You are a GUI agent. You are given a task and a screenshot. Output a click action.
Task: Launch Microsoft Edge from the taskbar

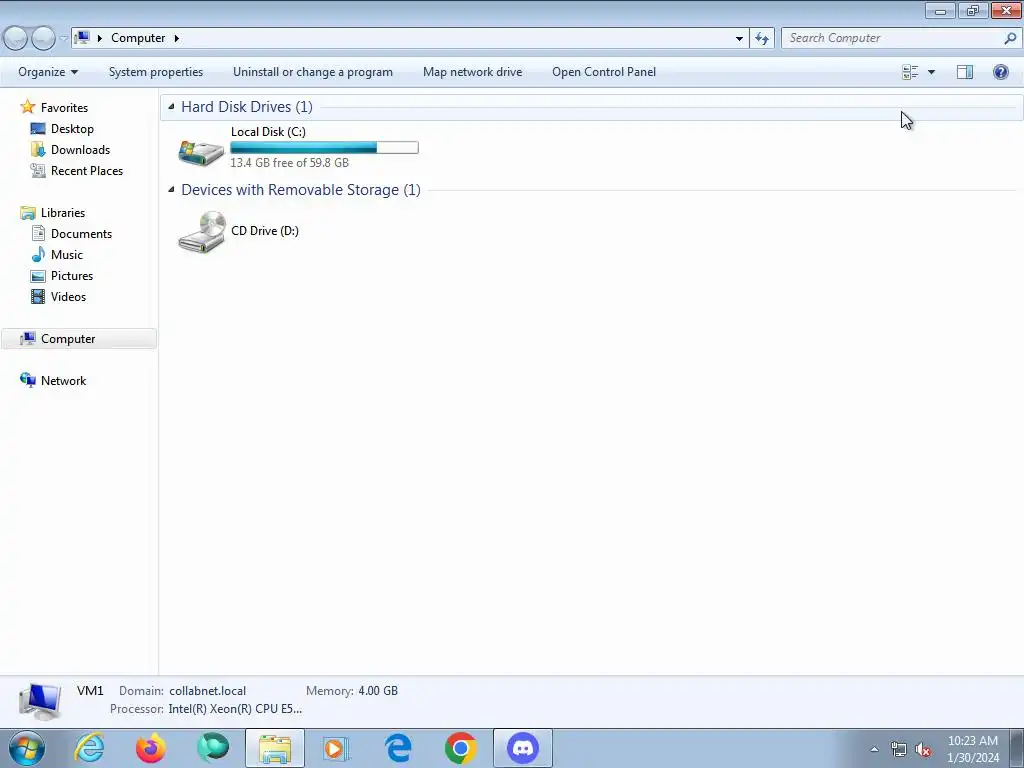click(x=398, y=748)
